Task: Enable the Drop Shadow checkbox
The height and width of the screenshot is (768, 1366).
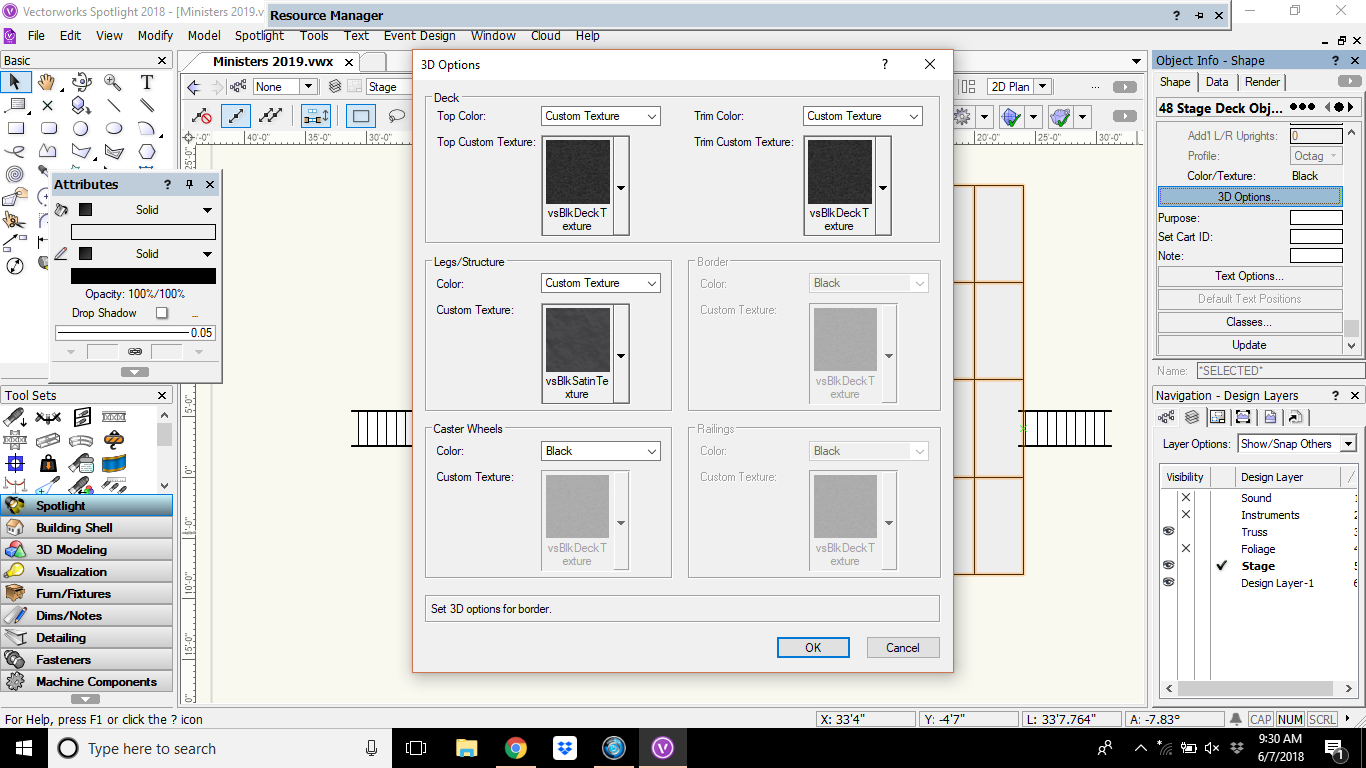Action: coord(162,313)
